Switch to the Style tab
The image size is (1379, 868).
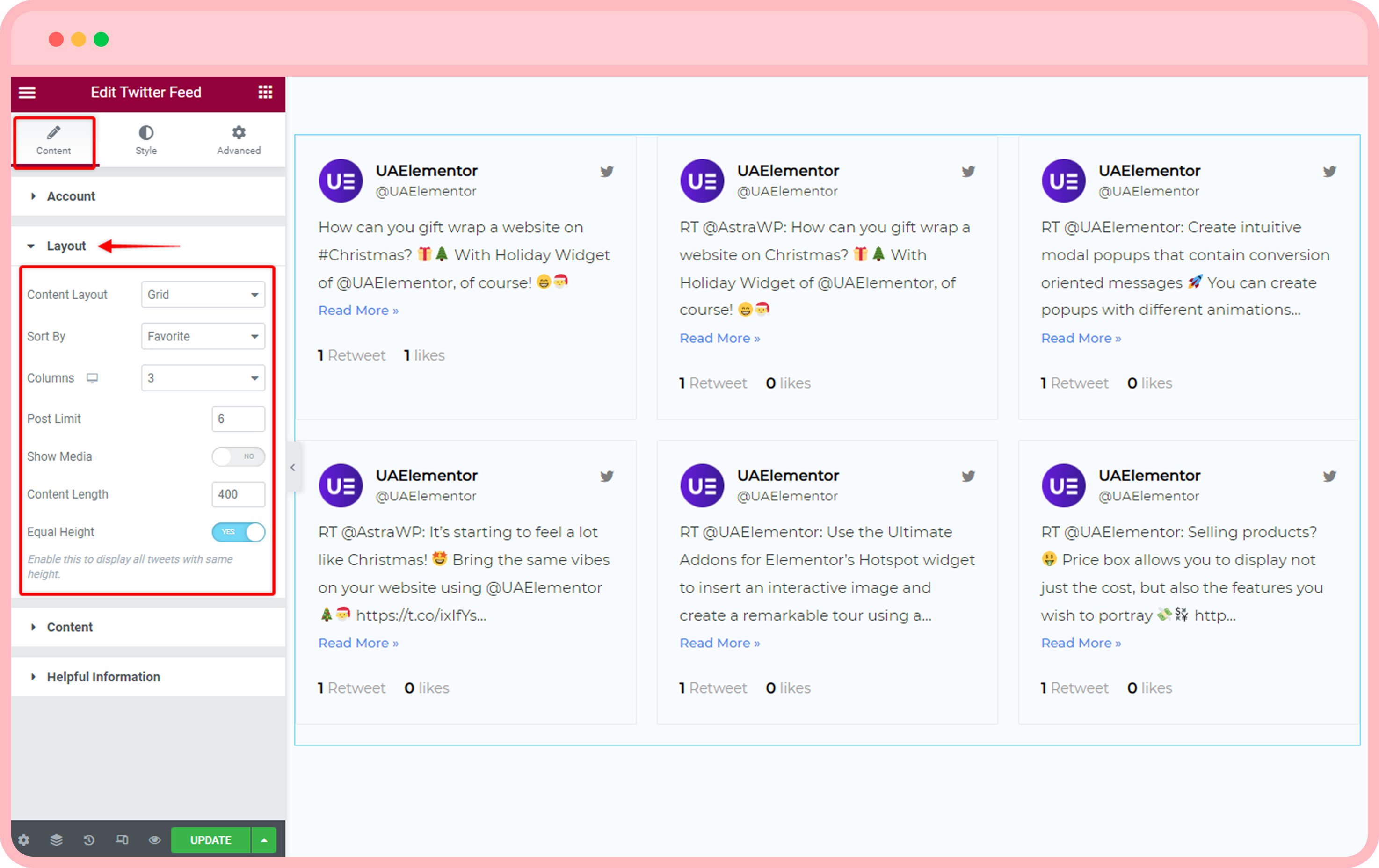146,140
